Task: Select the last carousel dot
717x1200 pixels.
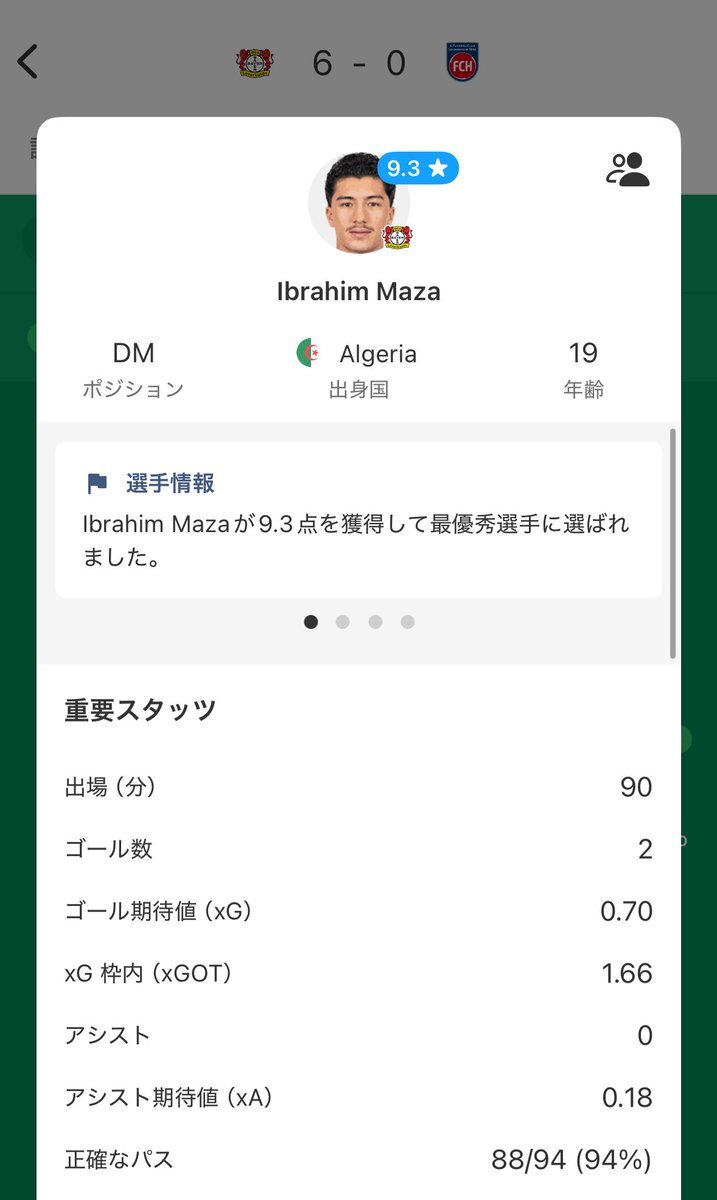Action: pos(407,621)
